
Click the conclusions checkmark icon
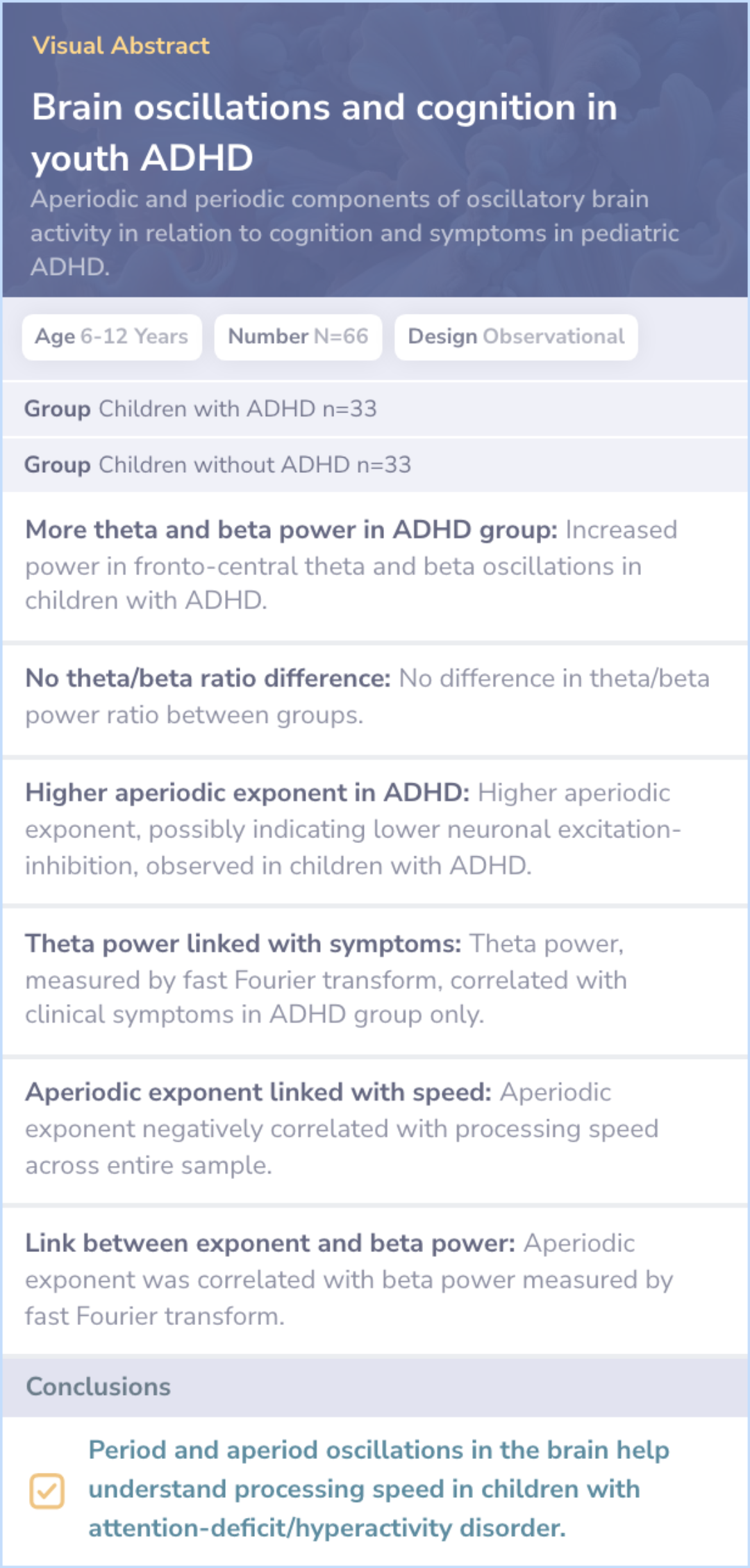click(x=47, y=1490)
